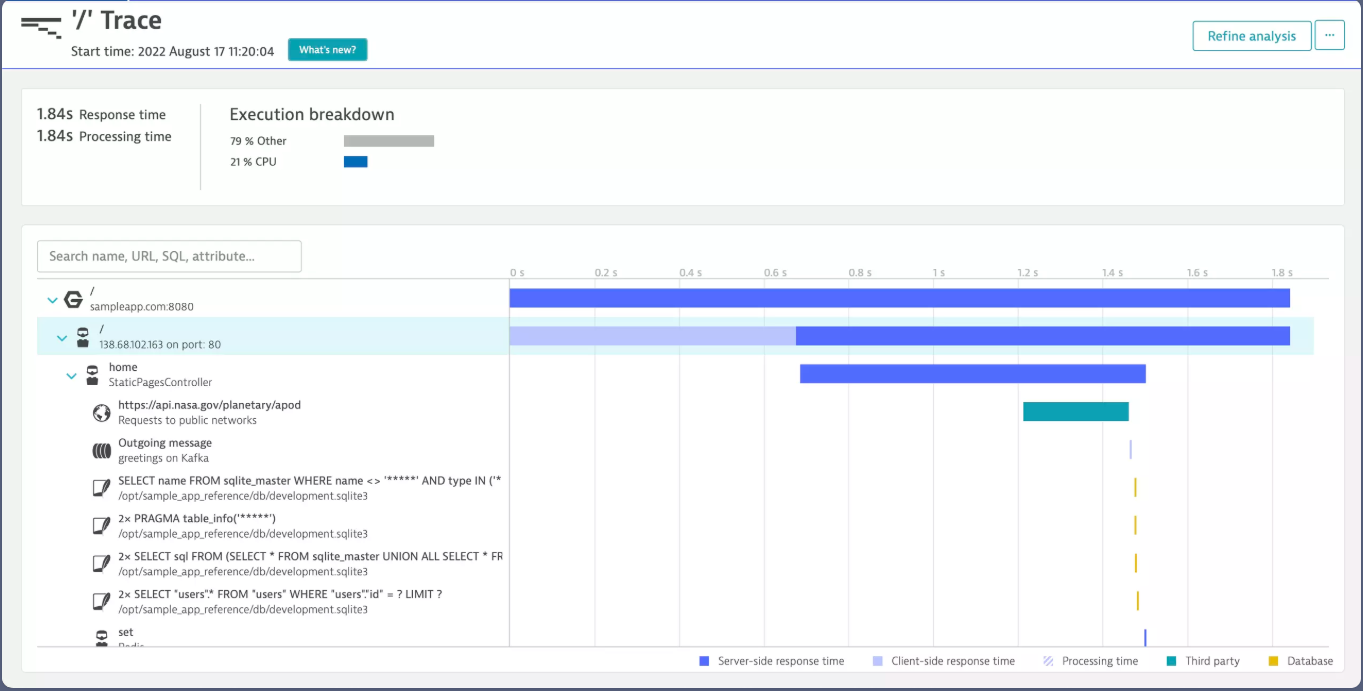Click the search name, URL, SQL field
Image resolution: width=1363 pixels, height=691 pixels.
click(169, 256)
